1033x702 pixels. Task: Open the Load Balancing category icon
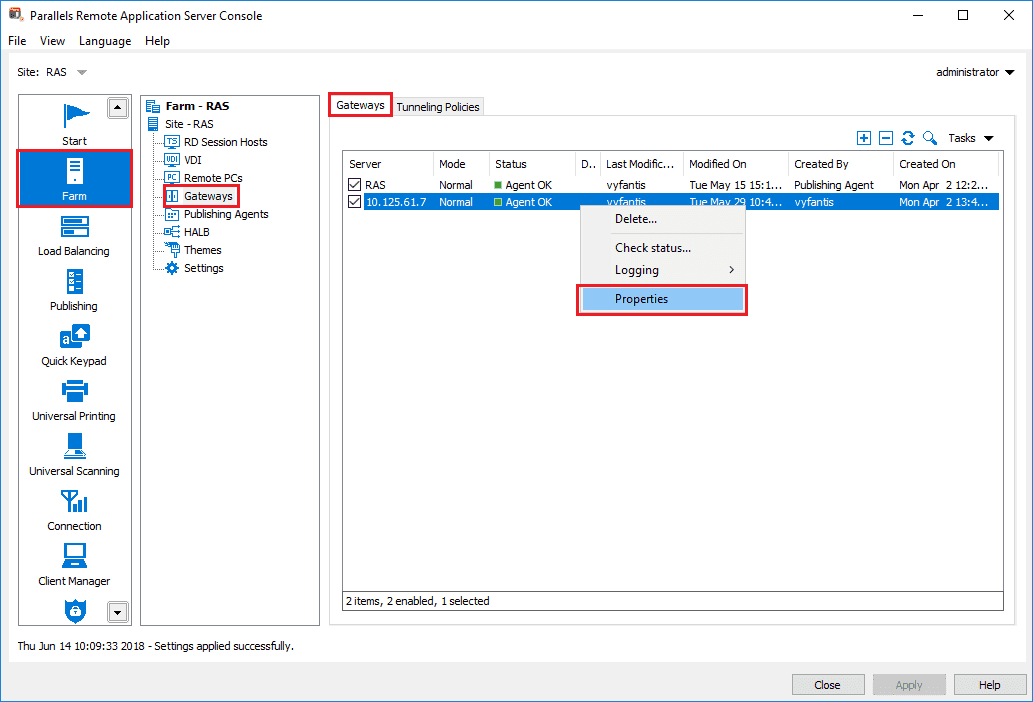(74, 226)
